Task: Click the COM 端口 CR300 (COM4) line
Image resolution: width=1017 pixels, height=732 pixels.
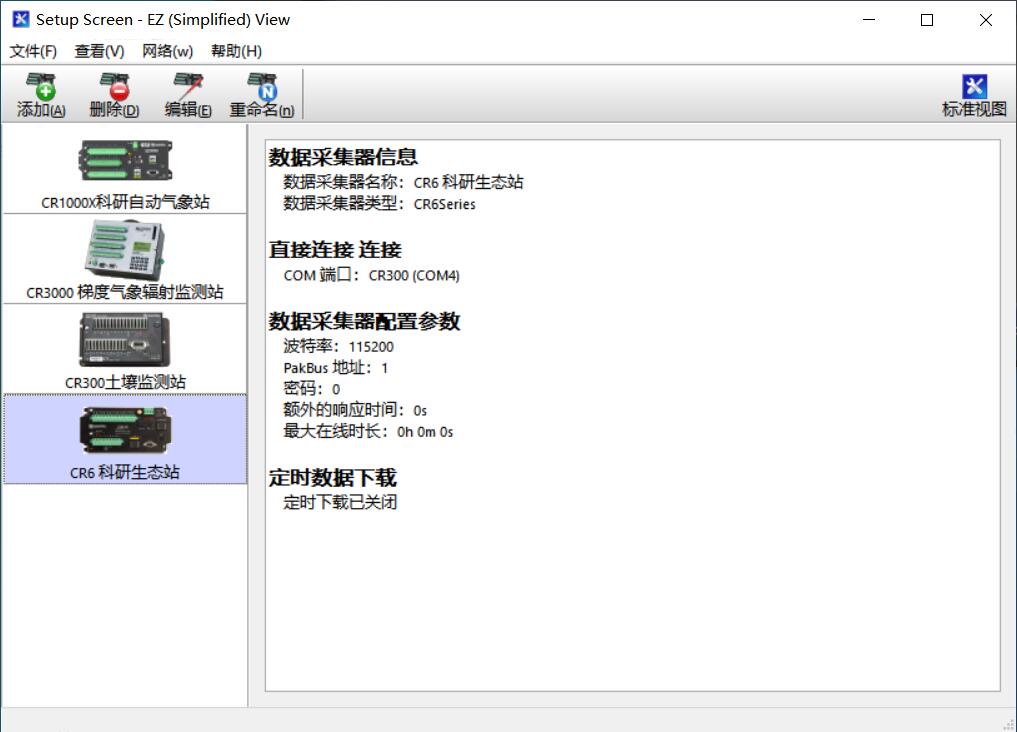Action: click(x=371, y=275)
